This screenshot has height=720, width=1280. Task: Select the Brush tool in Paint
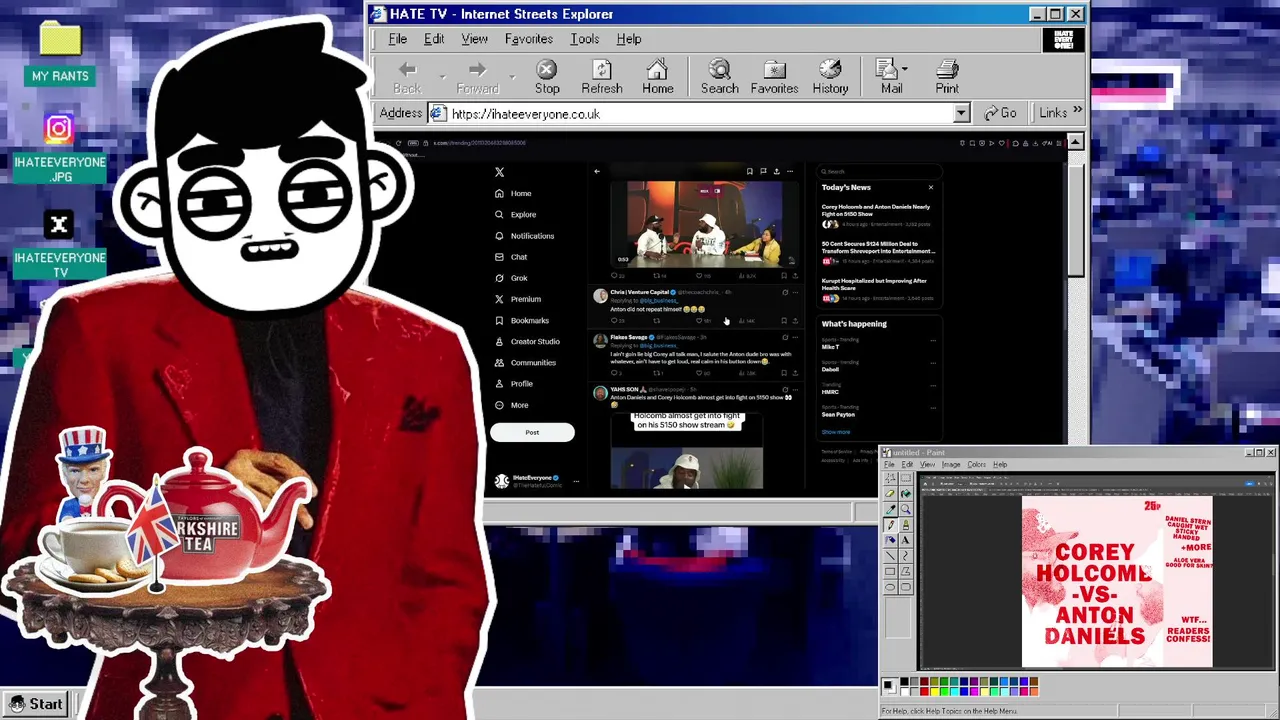point(906,525)
